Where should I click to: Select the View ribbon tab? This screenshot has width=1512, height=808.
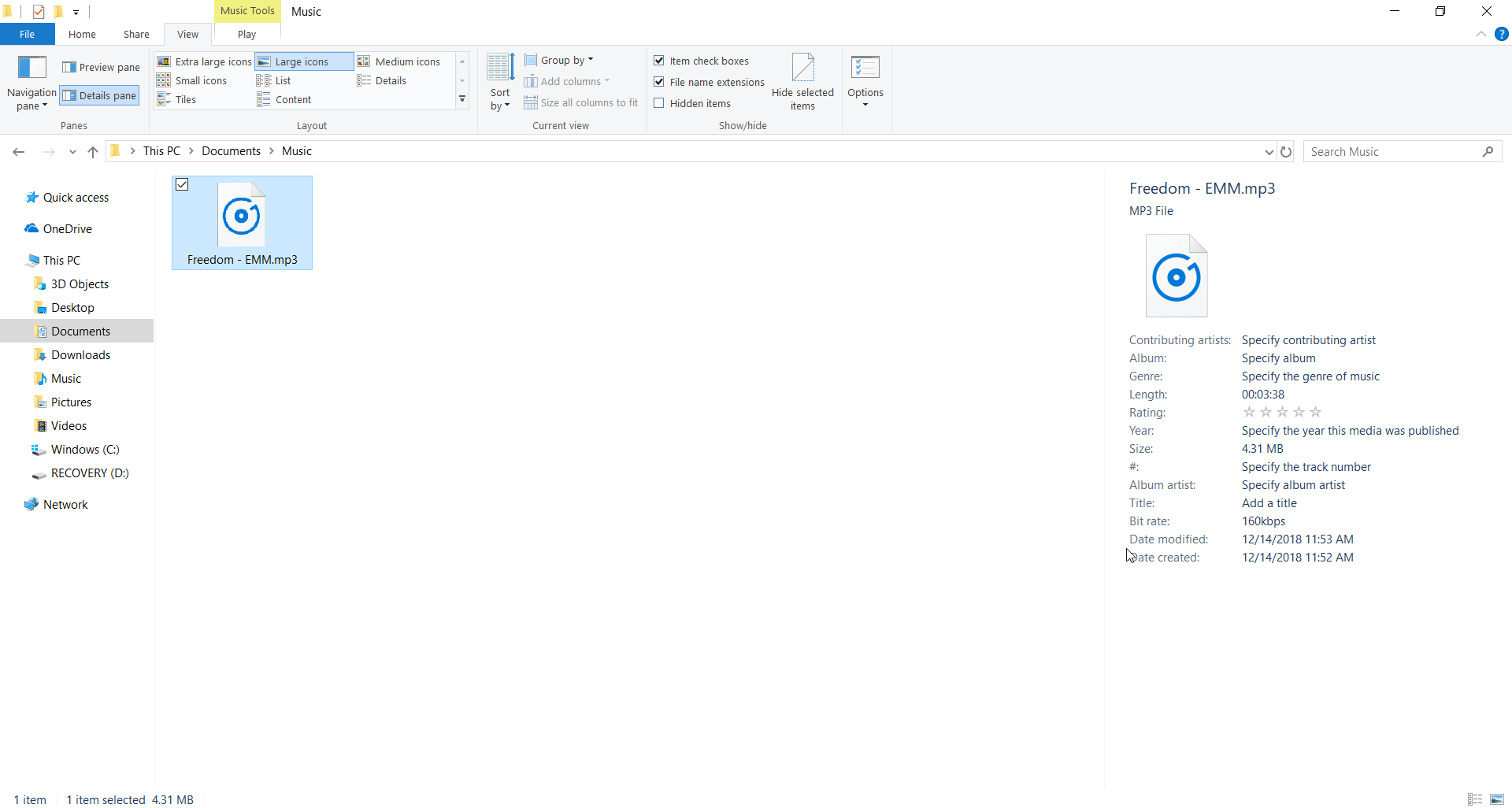pyautogui.click(x=187, y=34)
